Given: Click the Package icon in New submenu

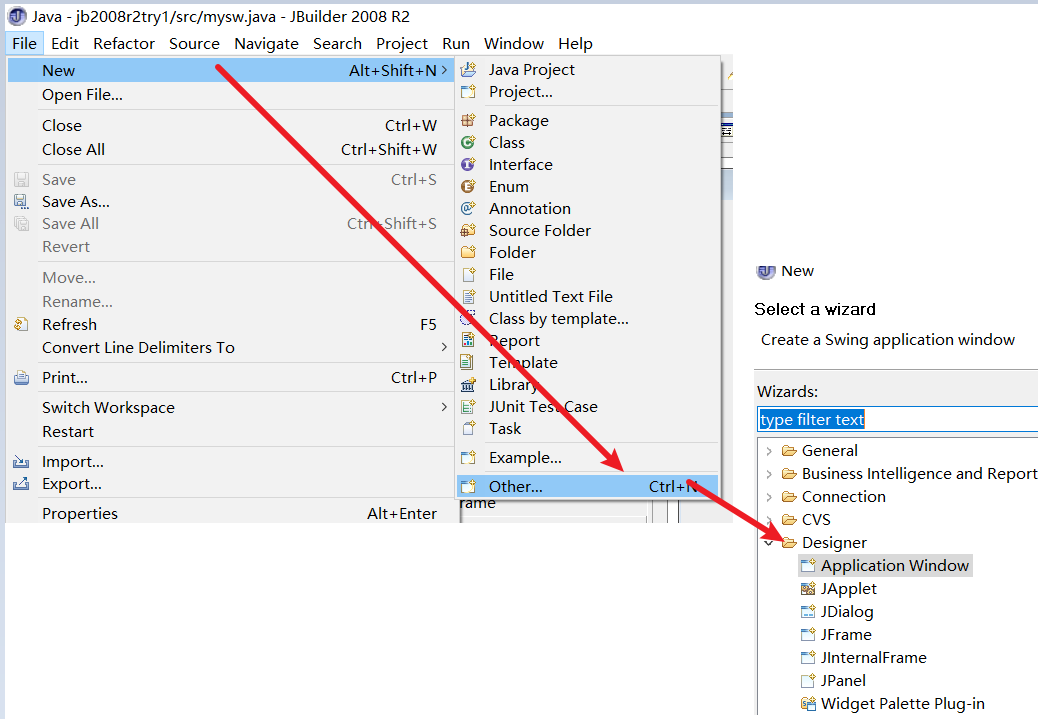Looking at the screenshot, I should (x=469, y=120).
